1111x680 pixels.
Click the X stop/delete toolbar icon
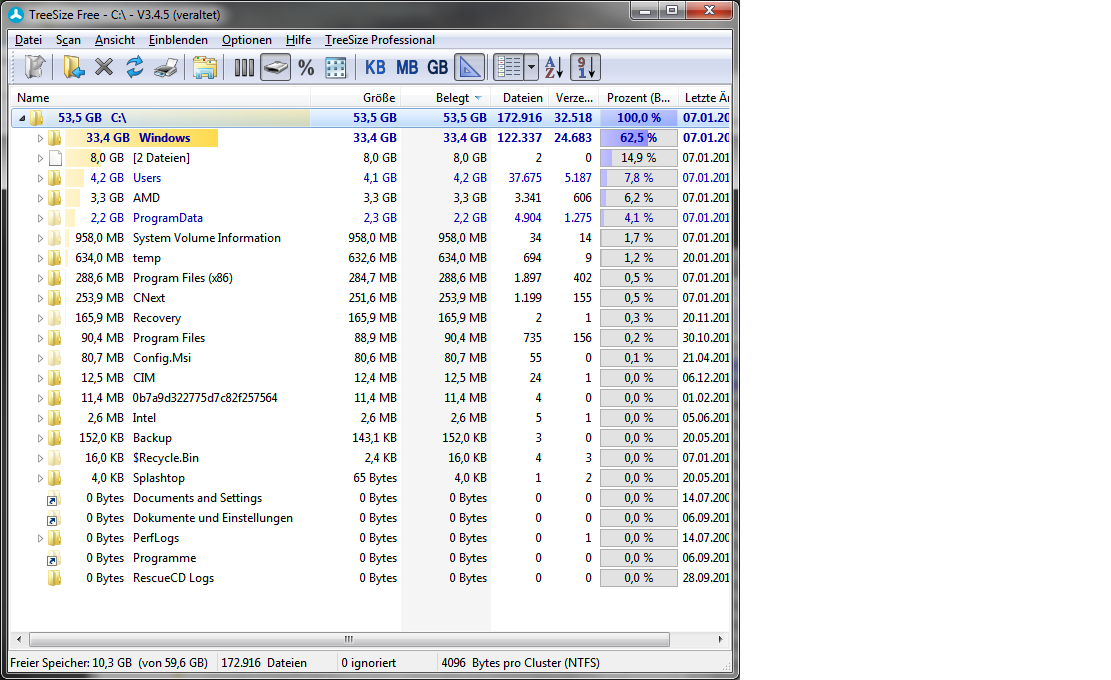pos(104,67)
